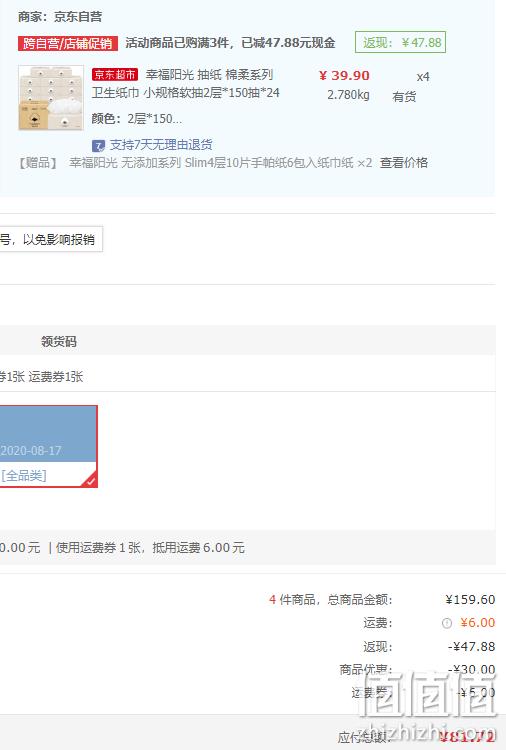506x750 pixels.
Task: Click the 京东超市 red badge
Action: (115, 75)
